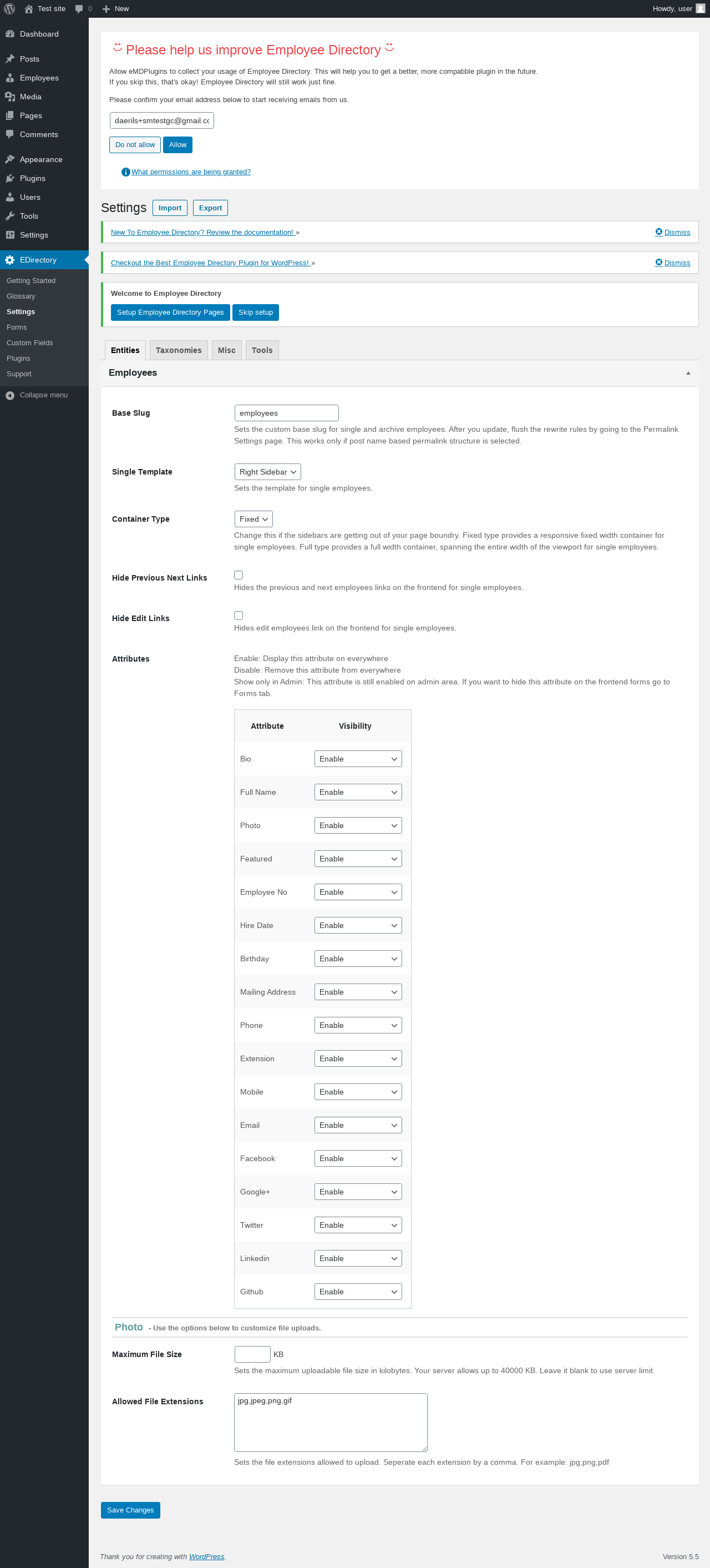Screen dimensions: 710x1568
Task: Click the Posts pushpin icon
Action: (10, 59)
